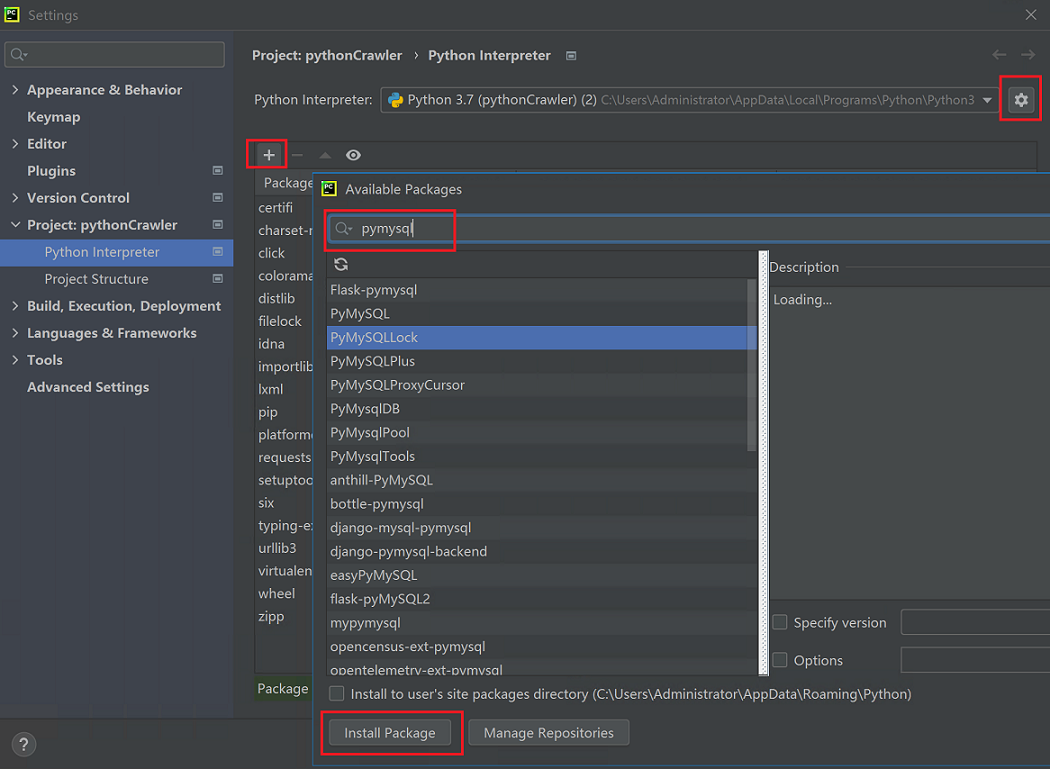Click the Install Package button
This screenshot has width=1050, height=769.
point(390,733)
